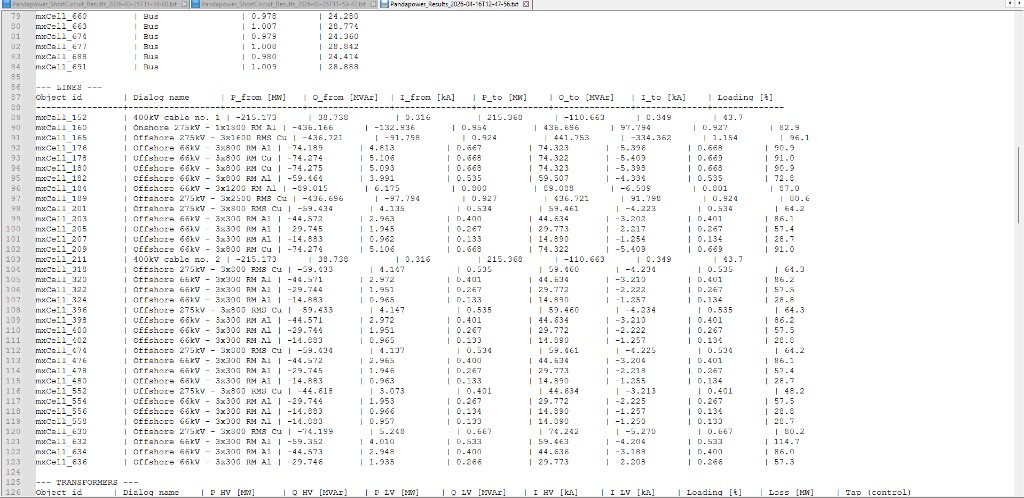The height and width of the screenshot is (498, 1024).
Task: Click the save-state icon on the 11-53-47 tab
Action: tap(197, 4)
